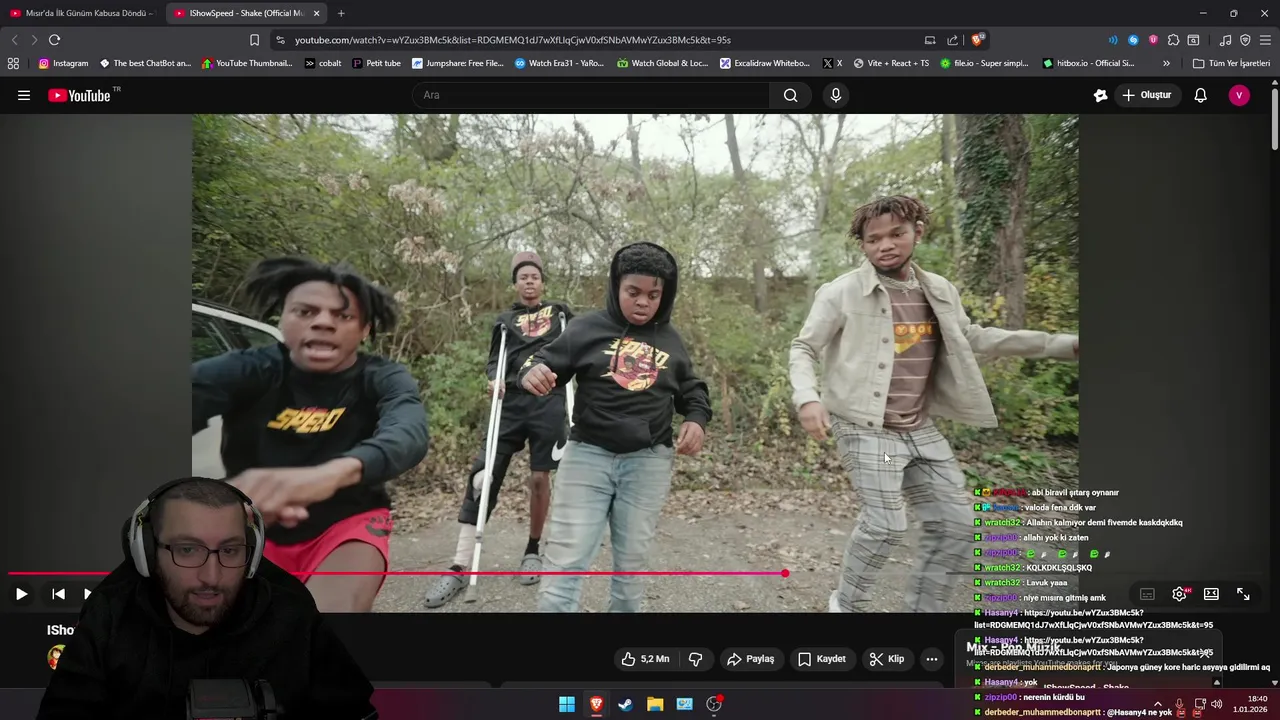Open the three-dot more actions menu
This screenshot has width=1280, height=720.
[932, 659]
